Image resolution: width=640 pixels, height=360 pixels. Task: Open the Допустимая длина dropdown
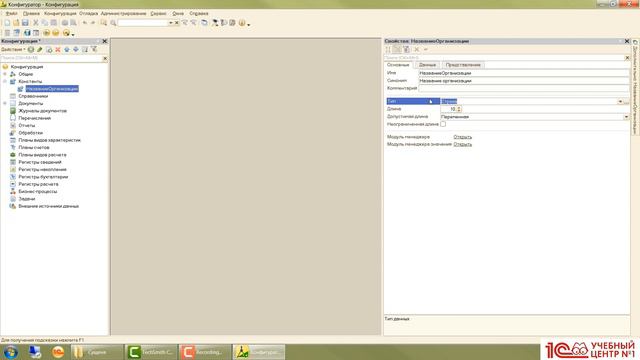[626, 117]
